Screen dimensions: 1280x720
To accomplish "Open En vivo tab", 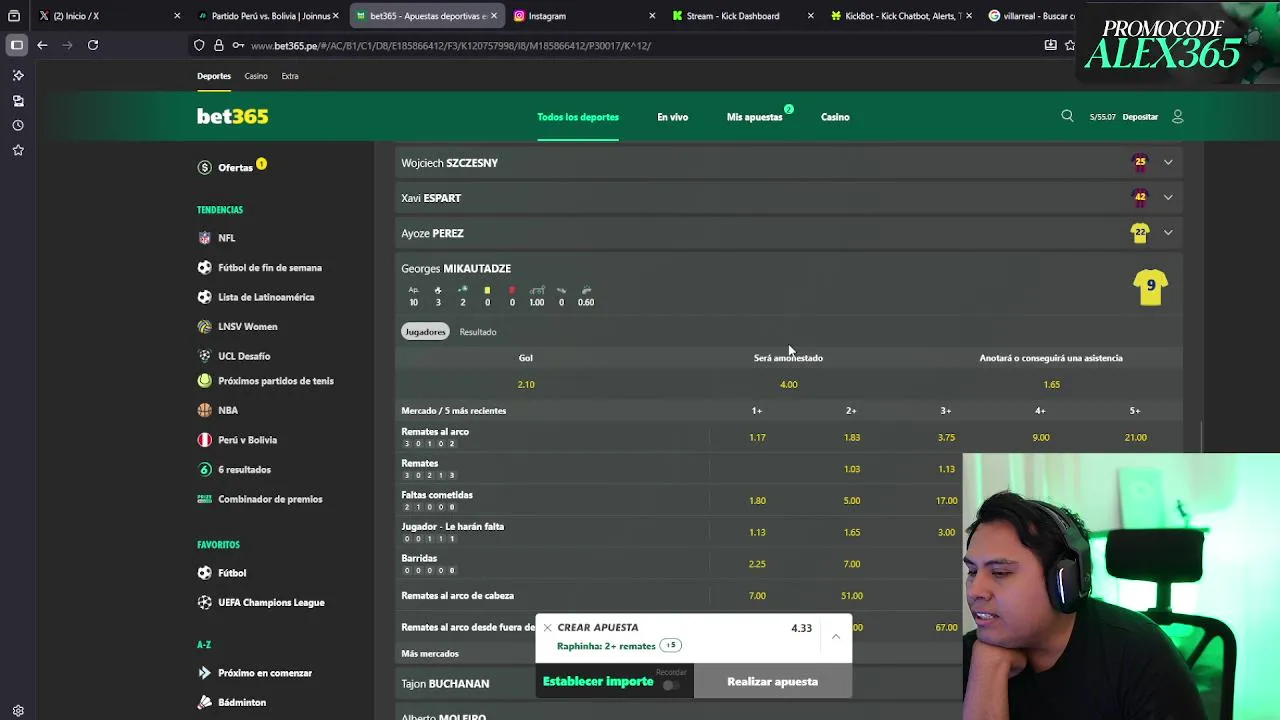I will (x=673, y=117).
